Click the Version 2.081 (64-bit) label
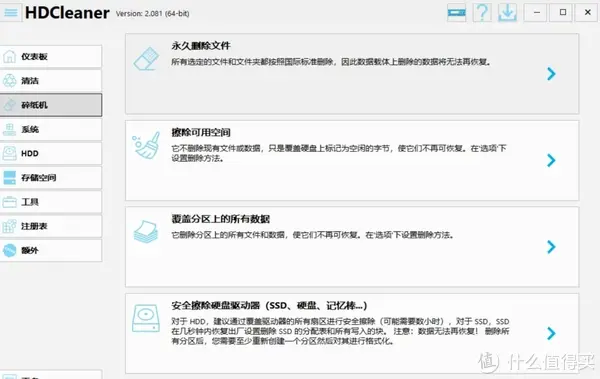 pos(153,14)
